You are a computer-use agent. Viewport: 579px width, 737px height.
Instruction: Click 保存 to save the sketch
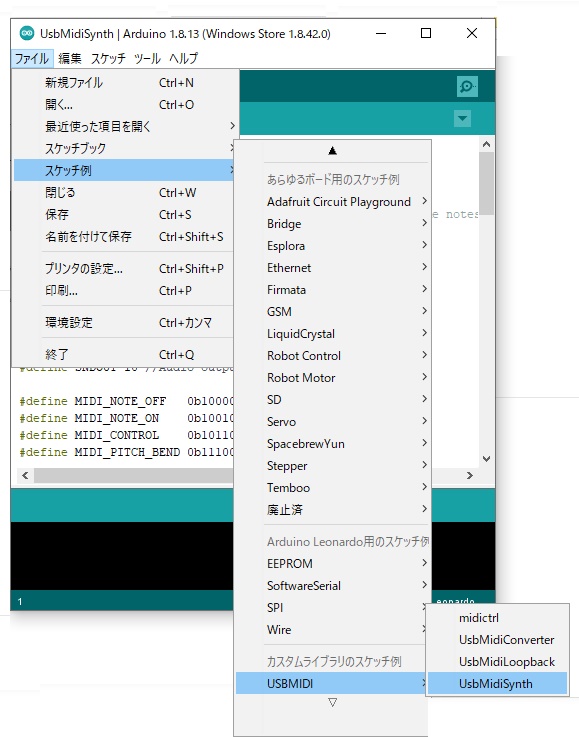pos(124,215)
